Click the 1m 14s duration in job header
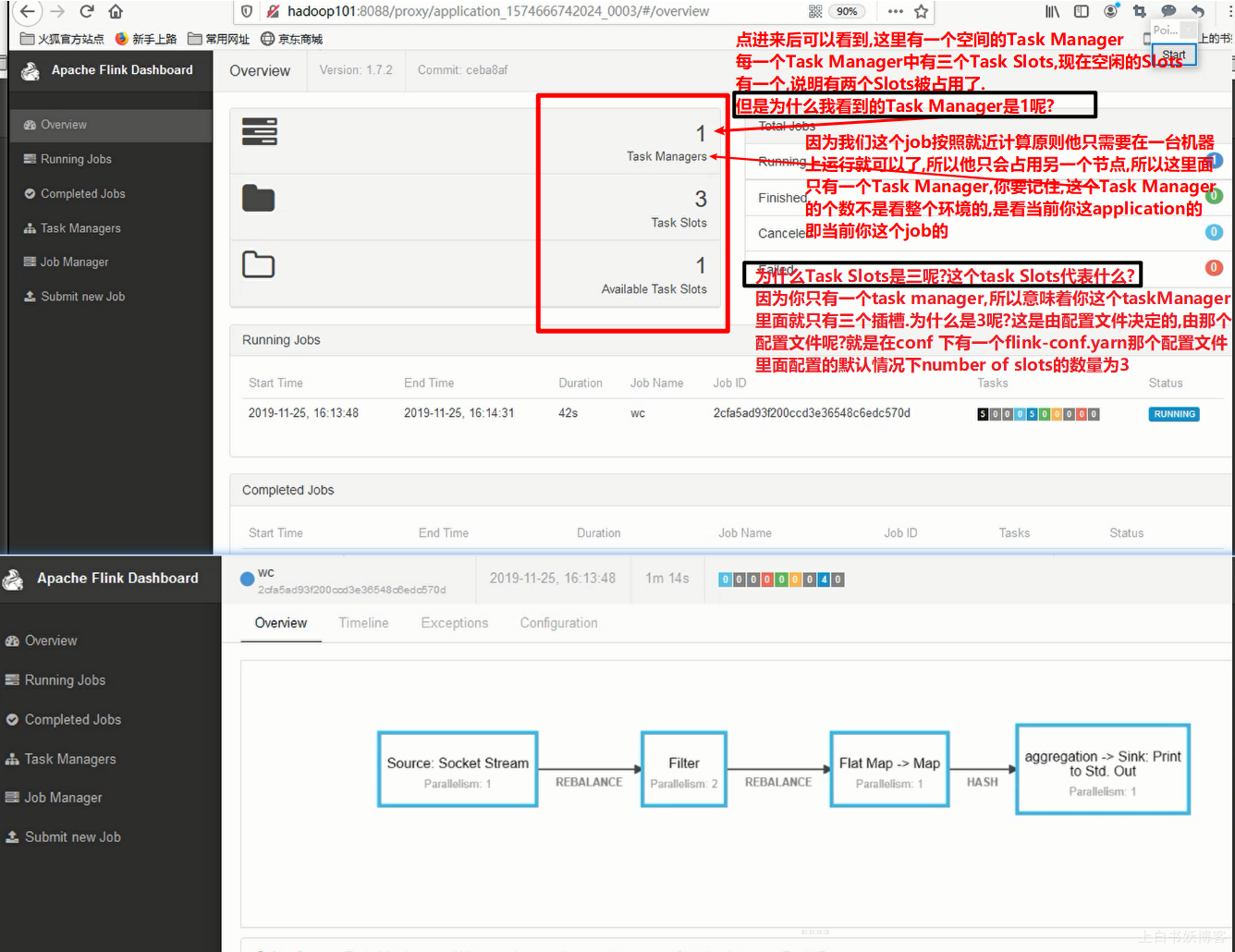1235x952 pixels. (x=666, y=578)
